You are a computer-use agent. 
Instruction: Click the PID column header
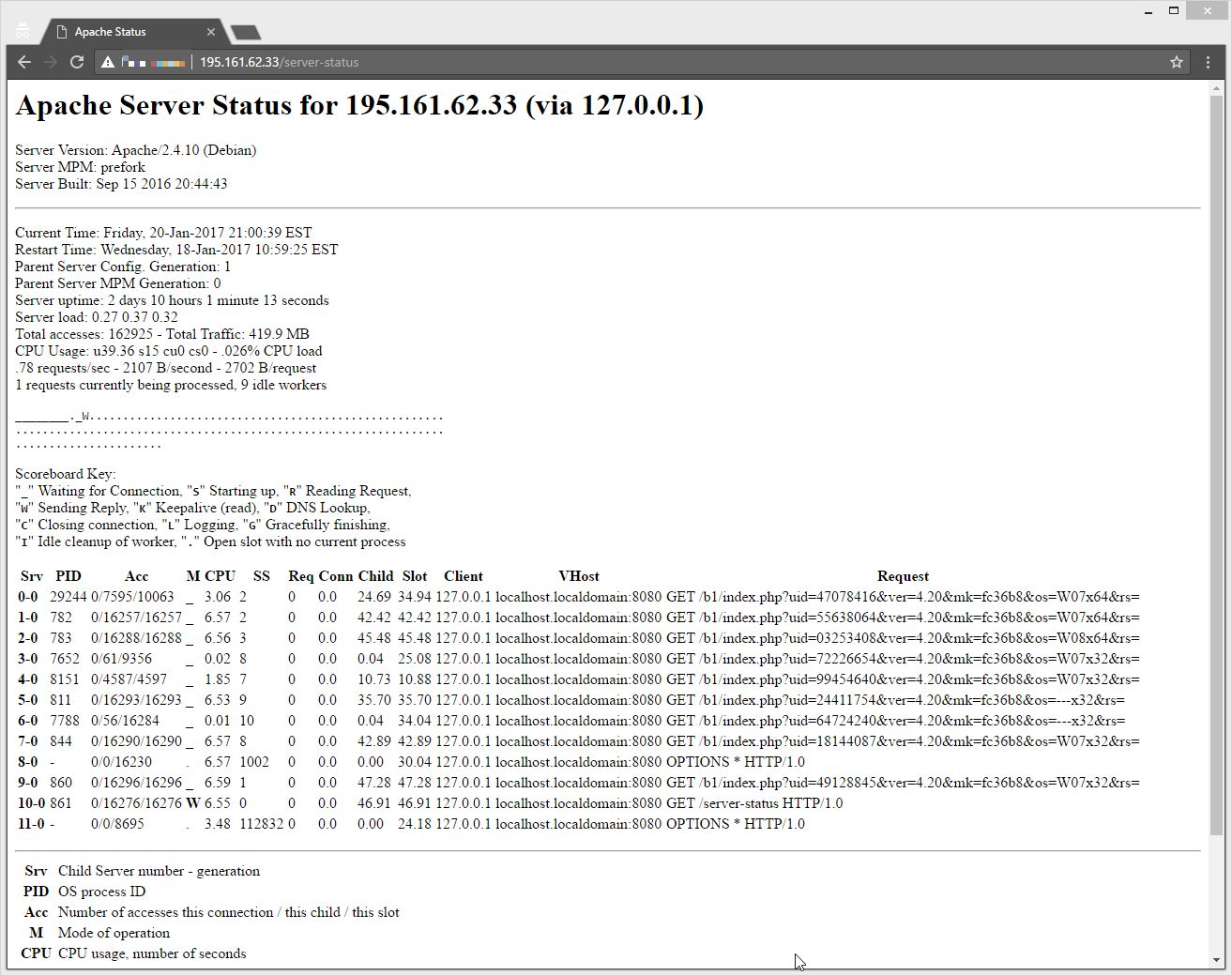click(x=68, y=576)
